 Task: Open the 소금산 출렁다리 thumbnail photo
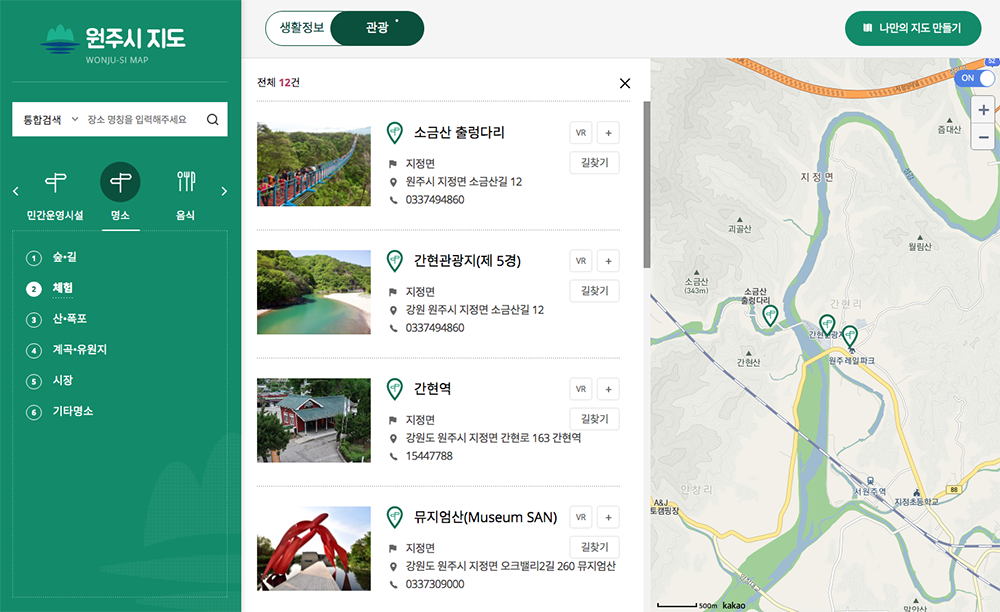tap(314, 164)
